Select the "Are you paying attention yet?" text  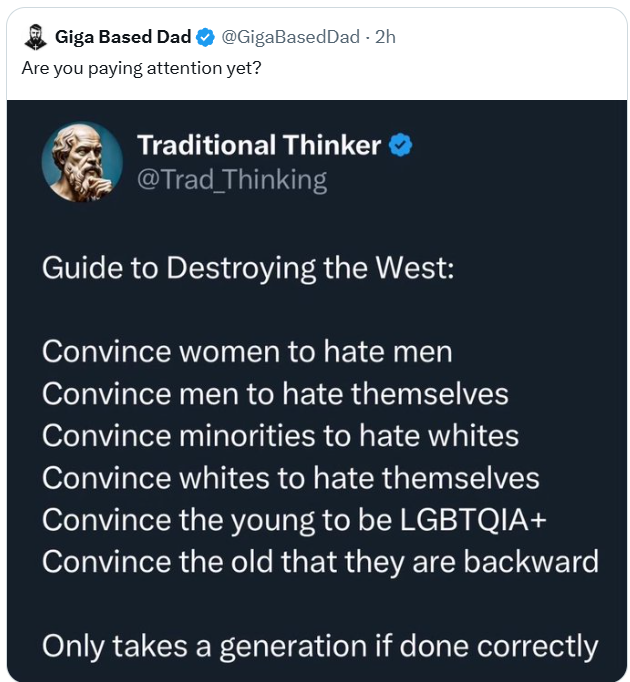coord(141,68)
